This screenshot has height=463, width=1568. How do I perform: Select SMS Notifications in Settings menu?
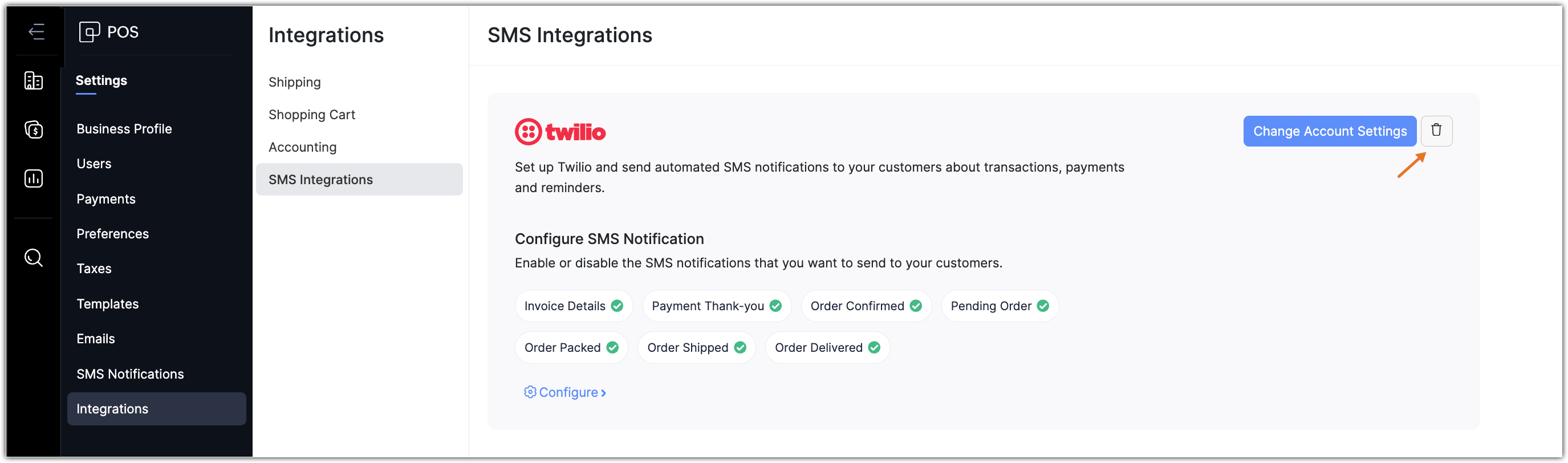[x=130, y=374]
